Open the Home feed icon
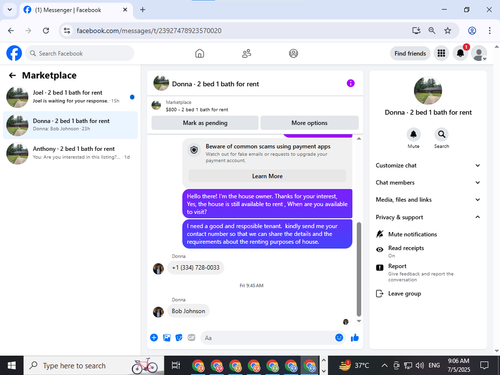This screenshot has width=500, height=375. click(199, 53)
